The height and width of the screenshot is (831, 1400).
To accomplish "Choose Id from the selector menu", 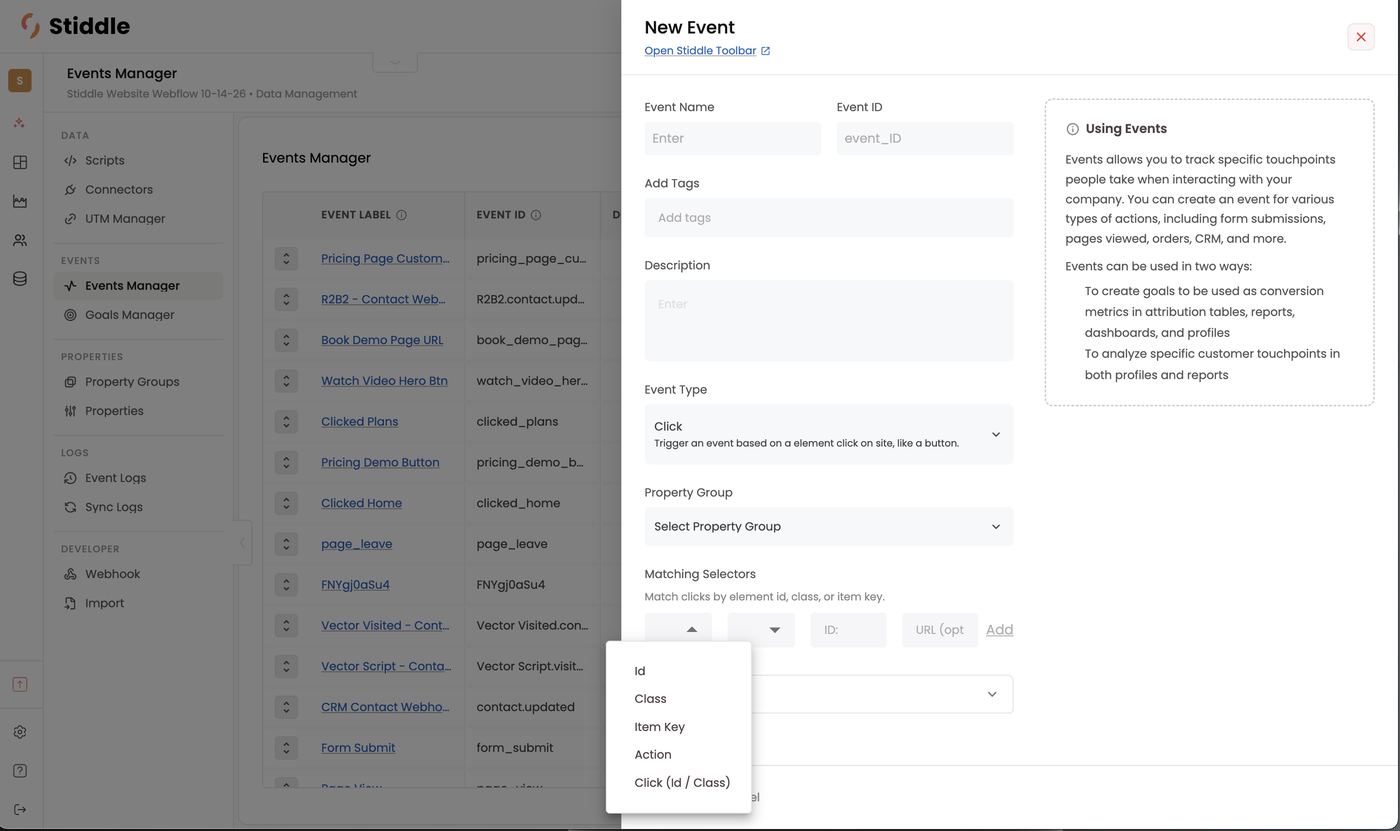I will point(678,671).
